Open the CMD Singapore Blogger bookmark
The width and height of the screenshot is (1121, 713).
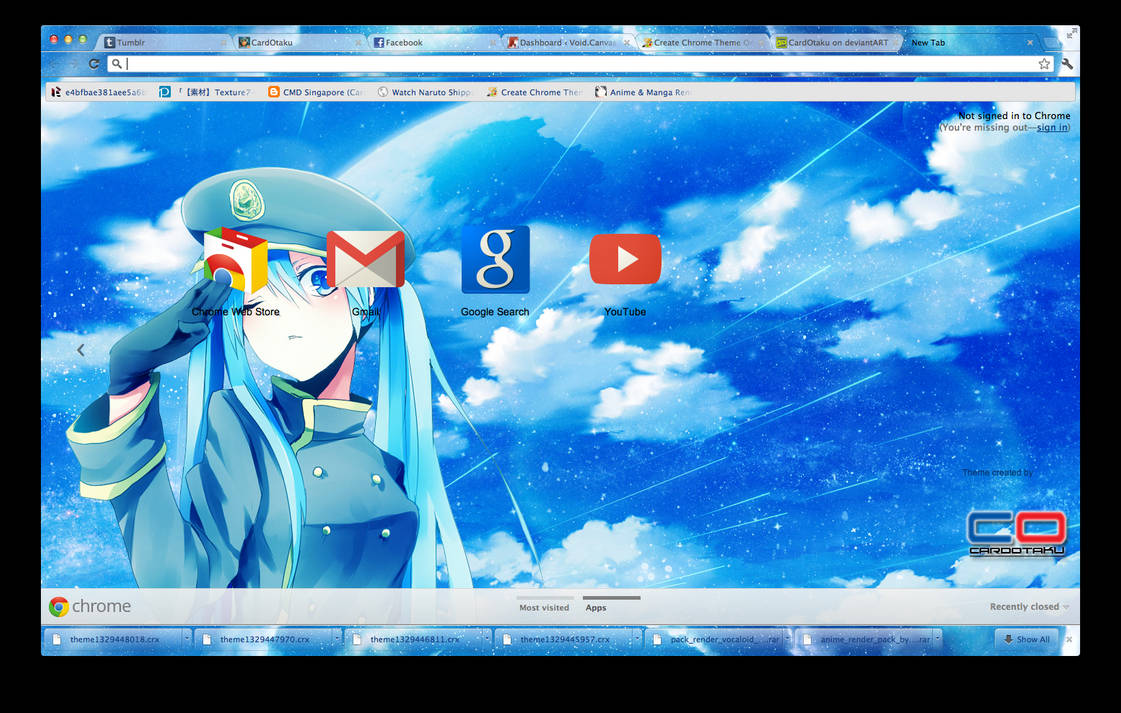tap(316, 92)
